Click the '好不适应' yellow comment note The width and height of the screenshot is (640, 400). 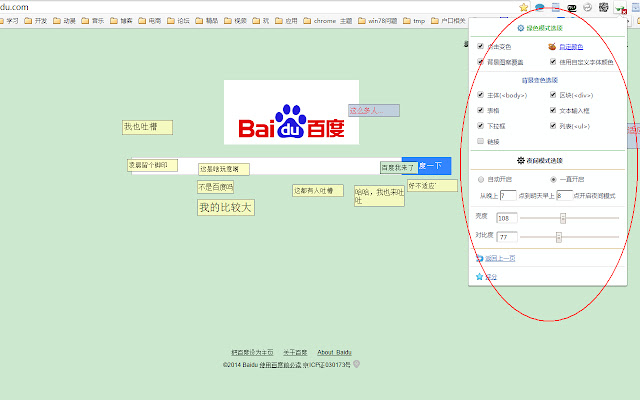[432, 186]
